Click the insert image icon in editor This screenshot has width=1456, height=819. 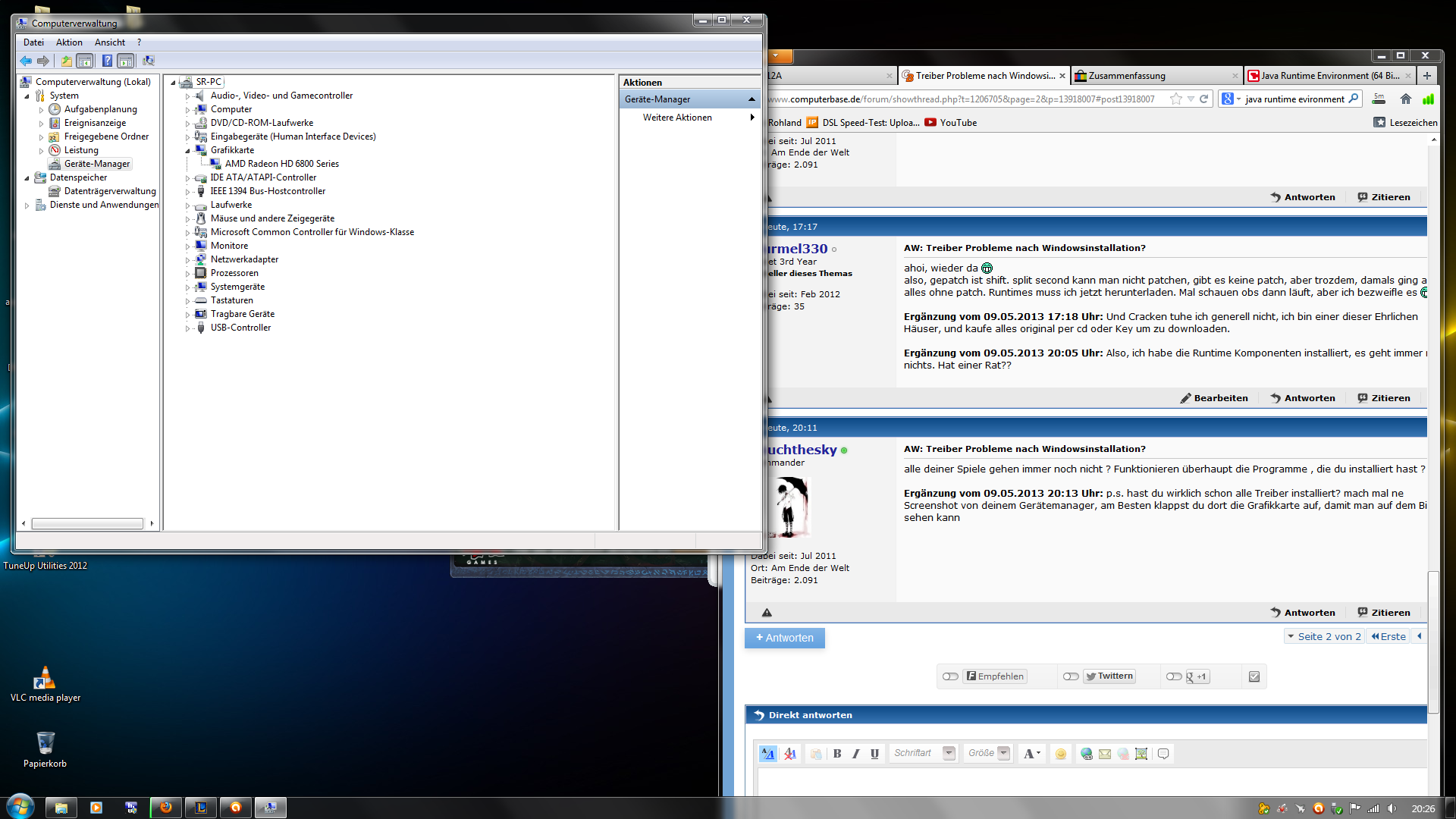click(1141, 754)
